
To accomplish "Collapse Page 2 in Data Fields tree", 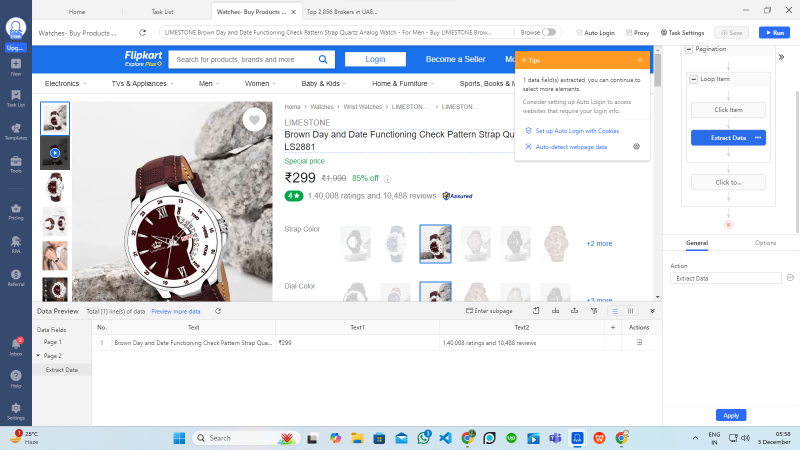I will [39, 356].
